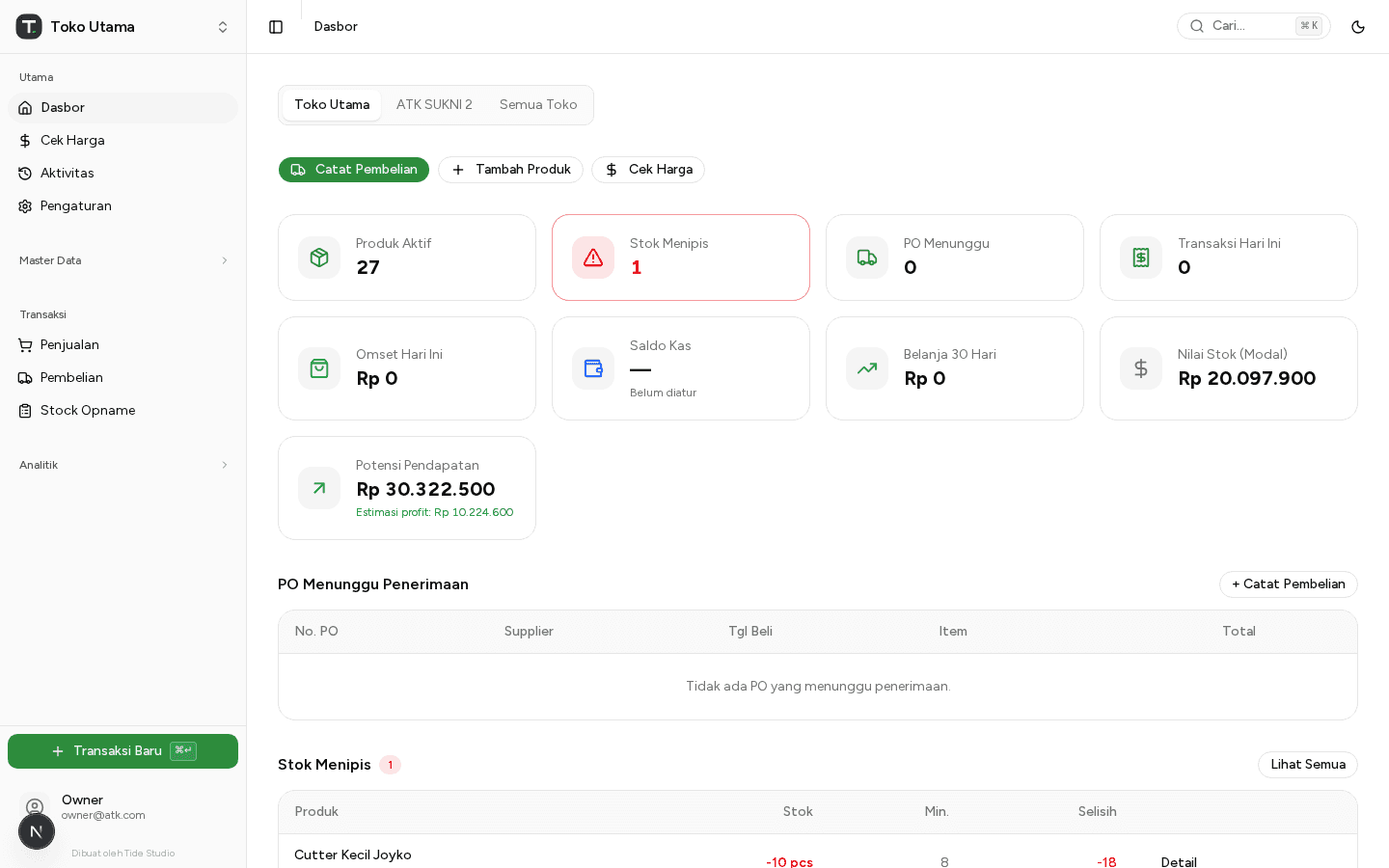Click the Dasbor breadcrumb title
This screenshot has width=1389, height=868.
(x=336, y=27)
